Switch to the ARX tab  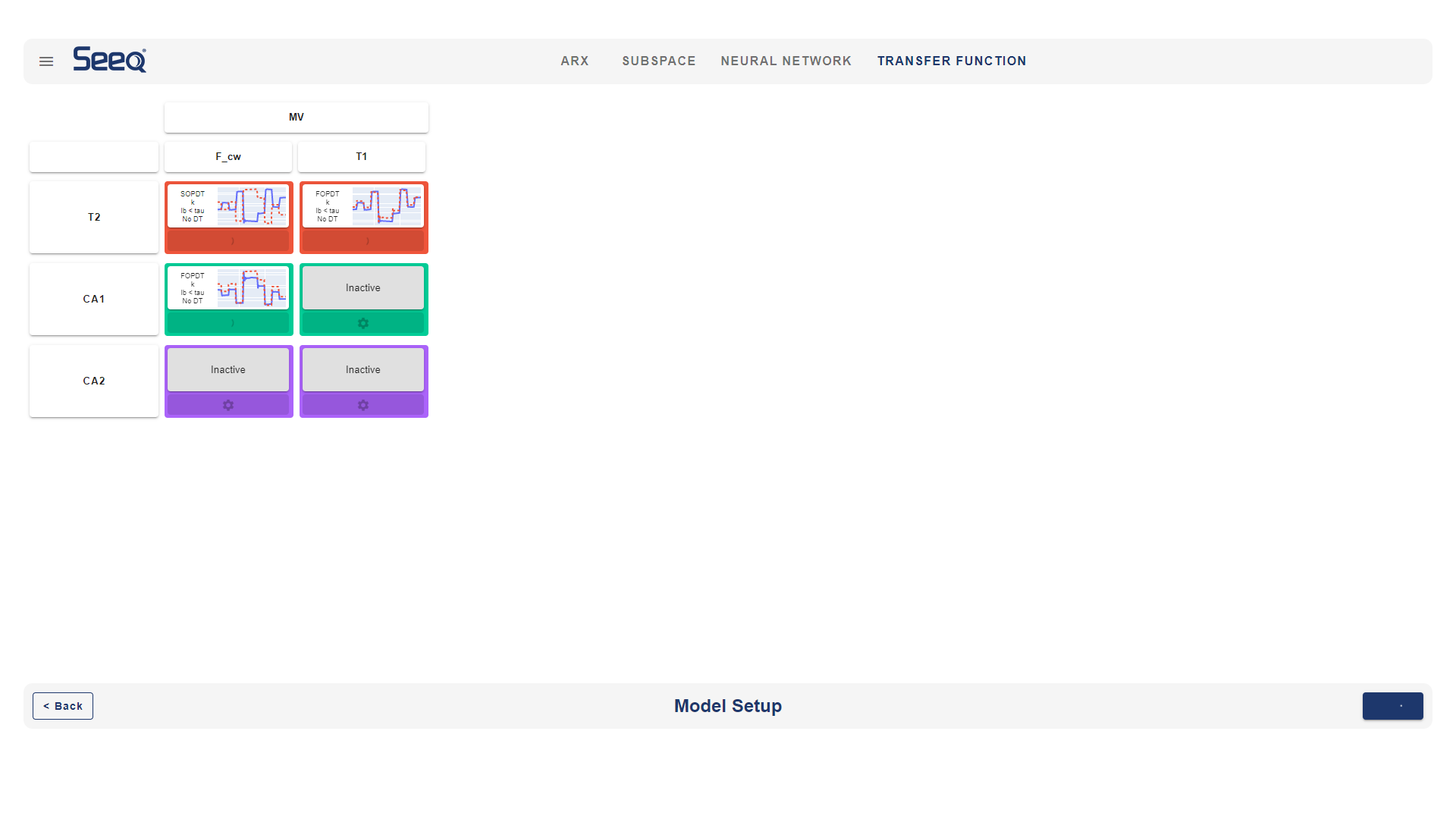click(x=575, y=61)
